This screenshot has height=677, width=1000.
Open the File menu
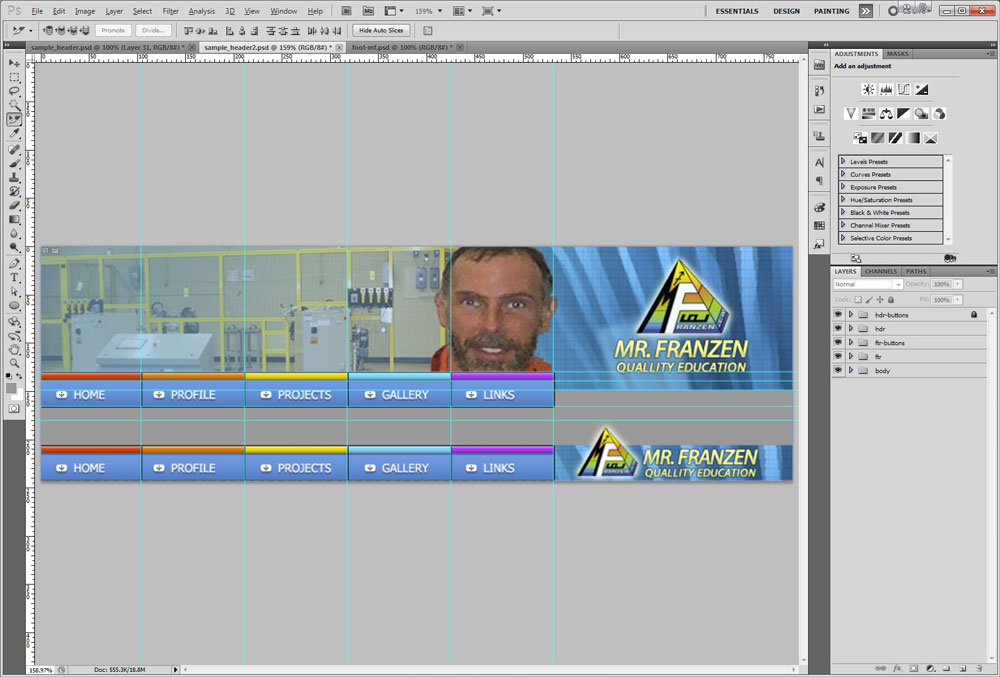coord(38,11)
